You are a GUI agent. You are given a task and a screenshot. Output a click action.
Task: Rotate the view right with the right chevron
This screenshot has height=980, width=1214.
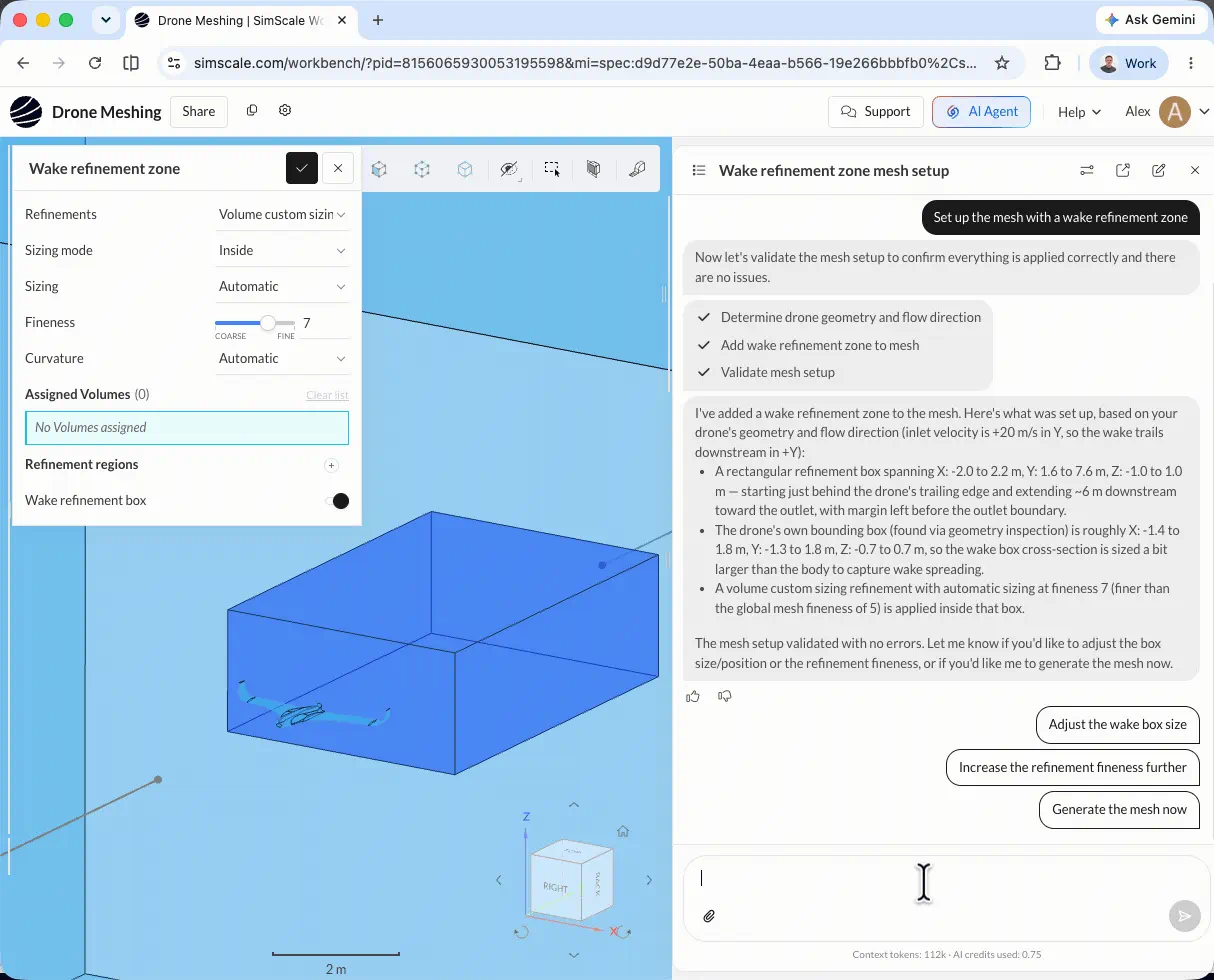(649, 880)
